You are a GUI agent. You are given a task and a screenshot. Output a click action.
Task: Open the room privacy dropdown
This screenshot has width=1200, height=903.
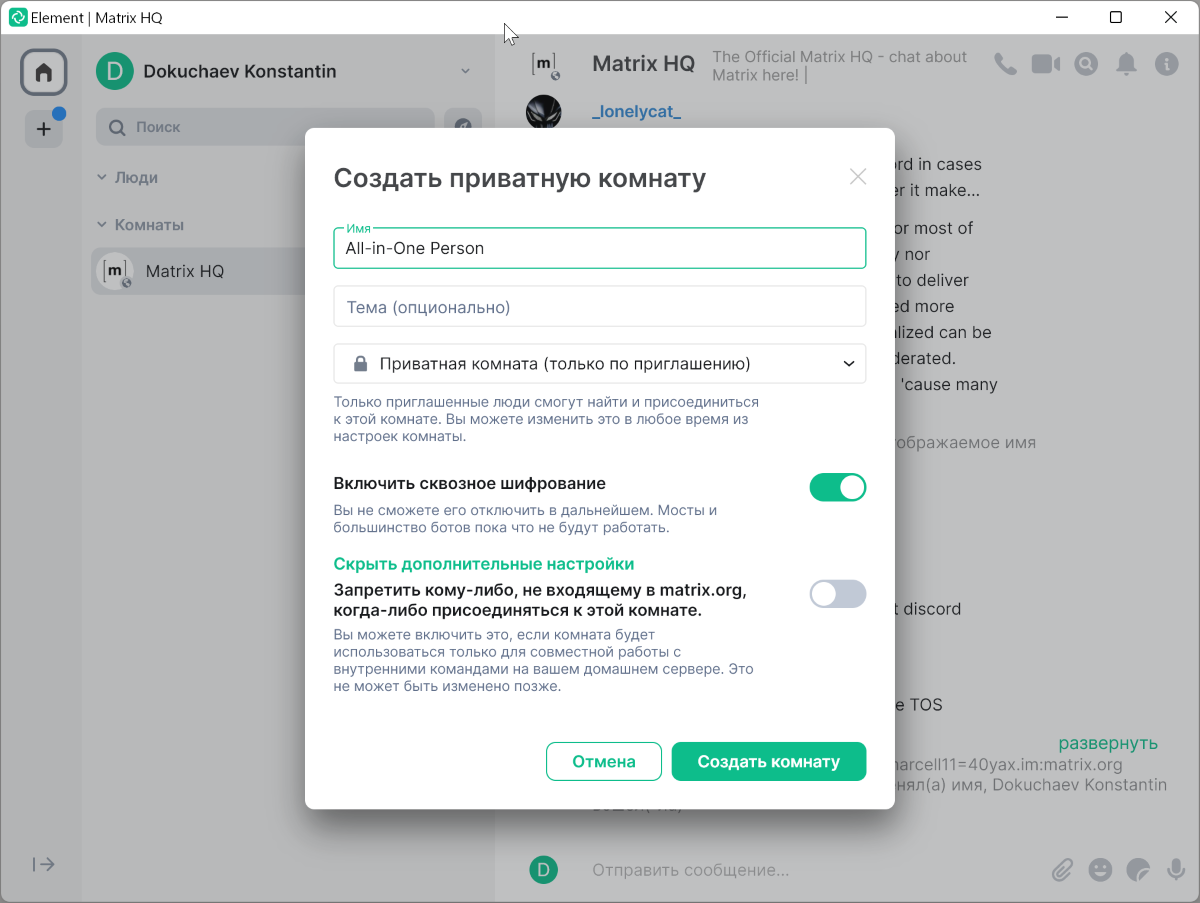tap(599, 364)
